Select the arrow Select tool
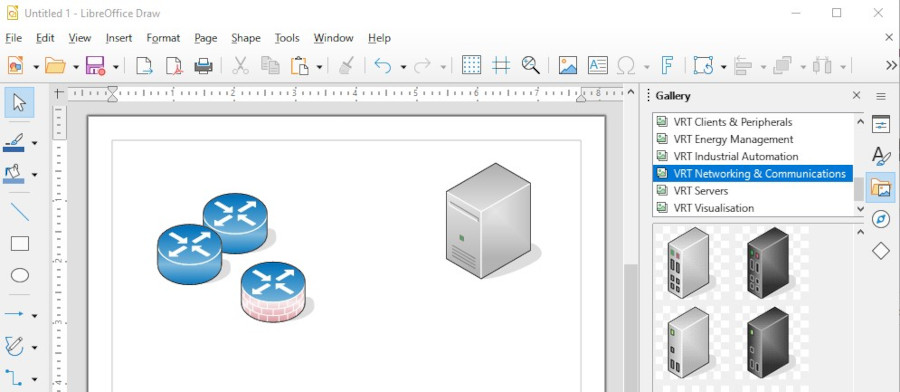Screen dimensions: 900x392 20,103
